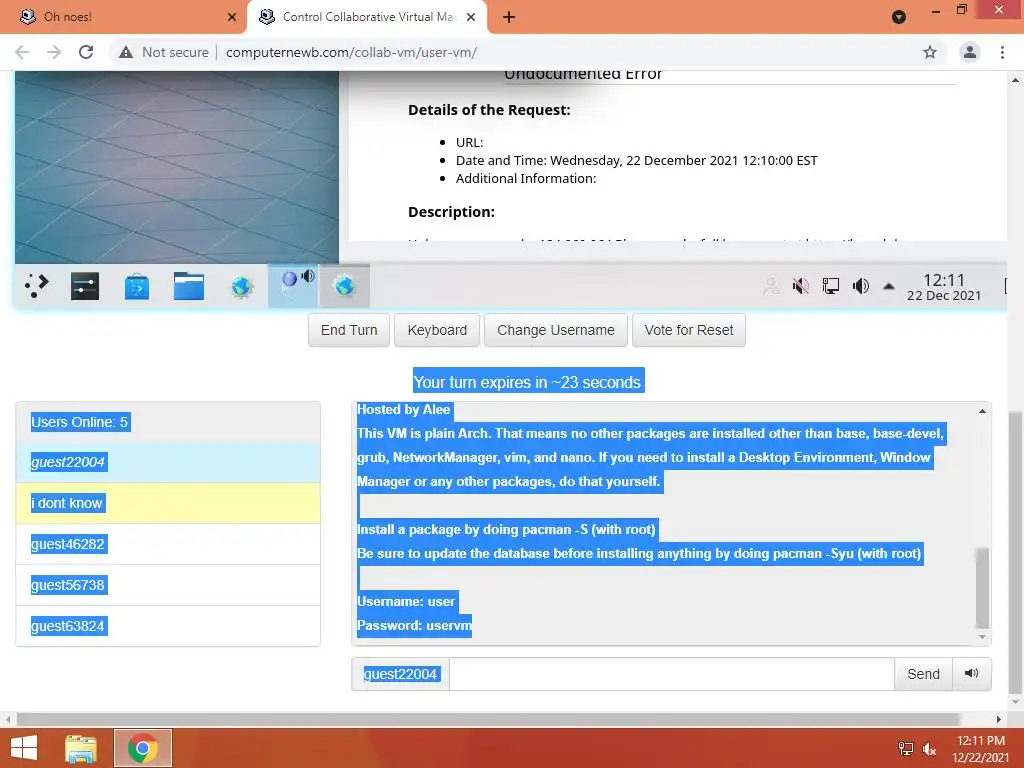1024x768 pixels.
Task: Open a new tab with plus button
Action: point(509,17)
